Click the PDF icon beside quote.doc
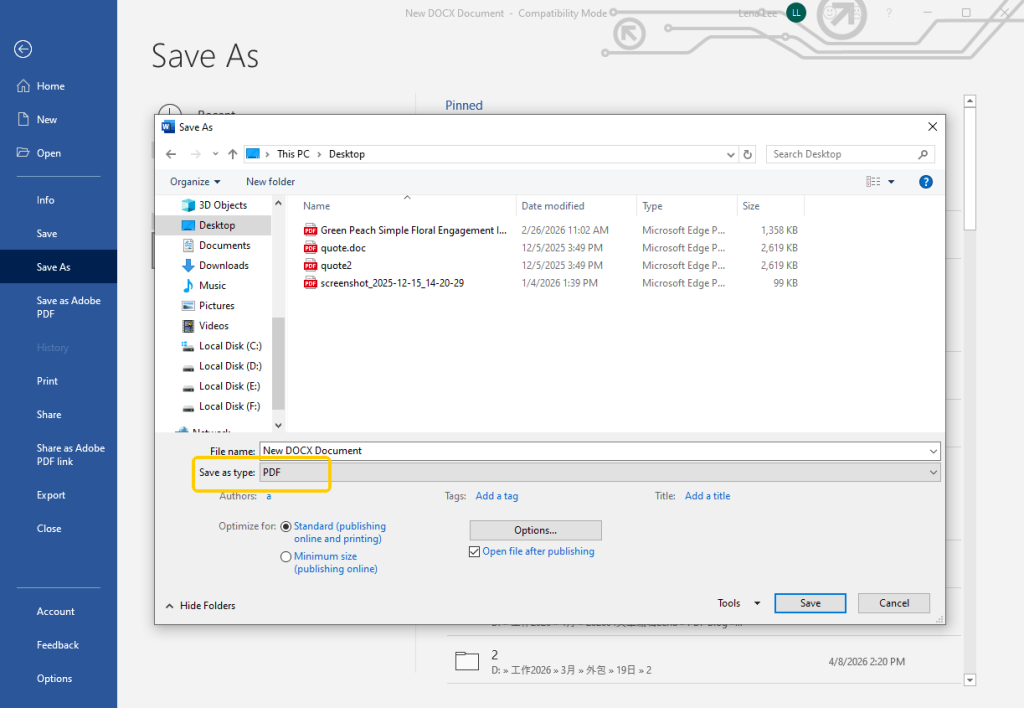This screenshot has height=708, width=1024. point(310,248)
